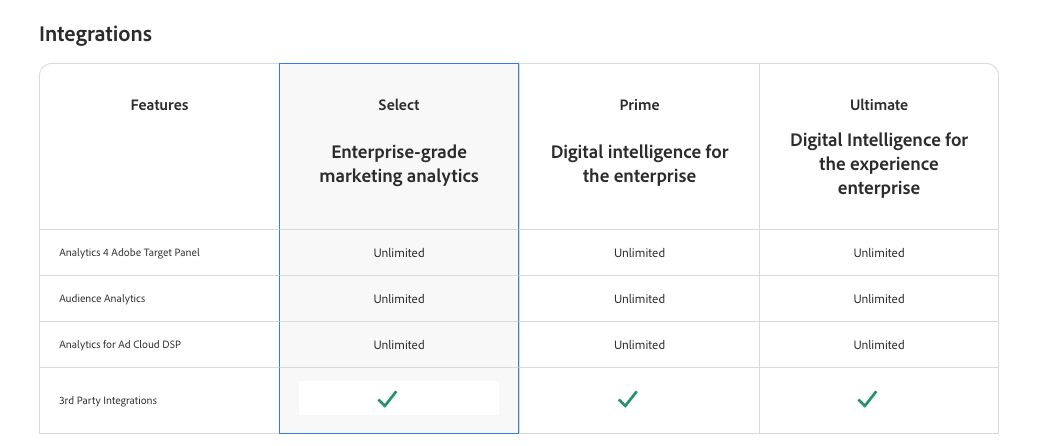Click the Analytics 4 Adobe Target Panel row label
1041x446 pixels.
point(129,253)
